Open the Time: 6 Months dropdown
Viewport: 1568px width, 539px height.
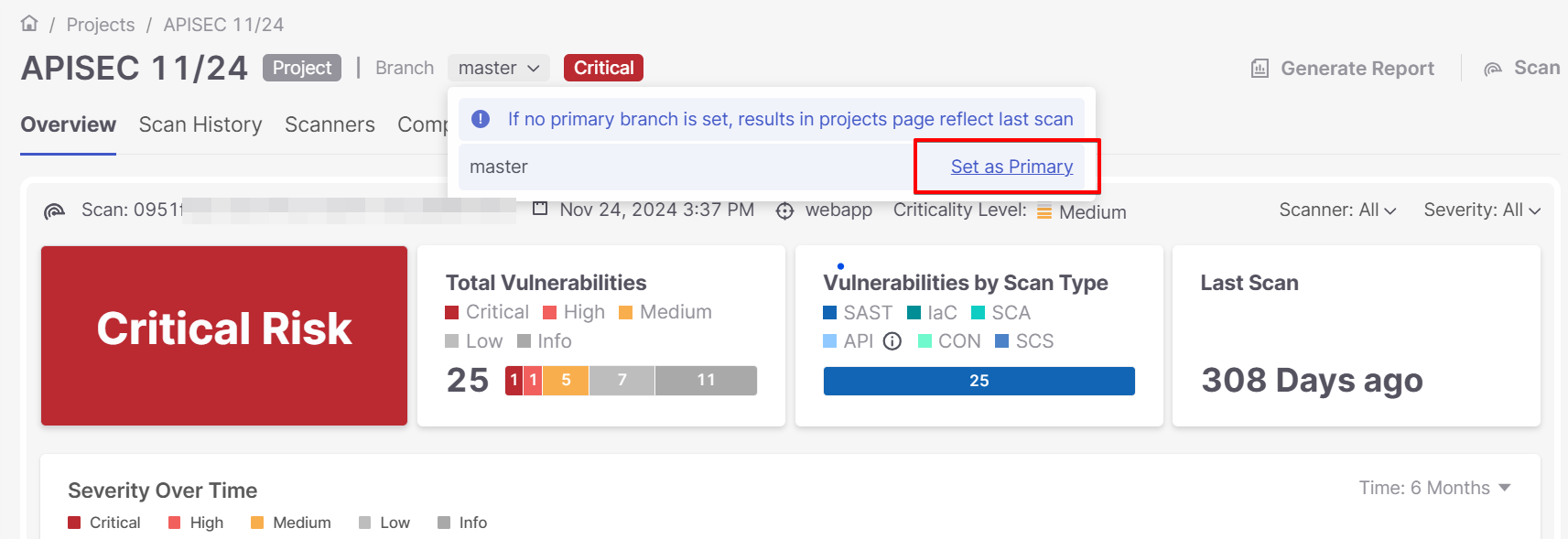(1434, 488)
